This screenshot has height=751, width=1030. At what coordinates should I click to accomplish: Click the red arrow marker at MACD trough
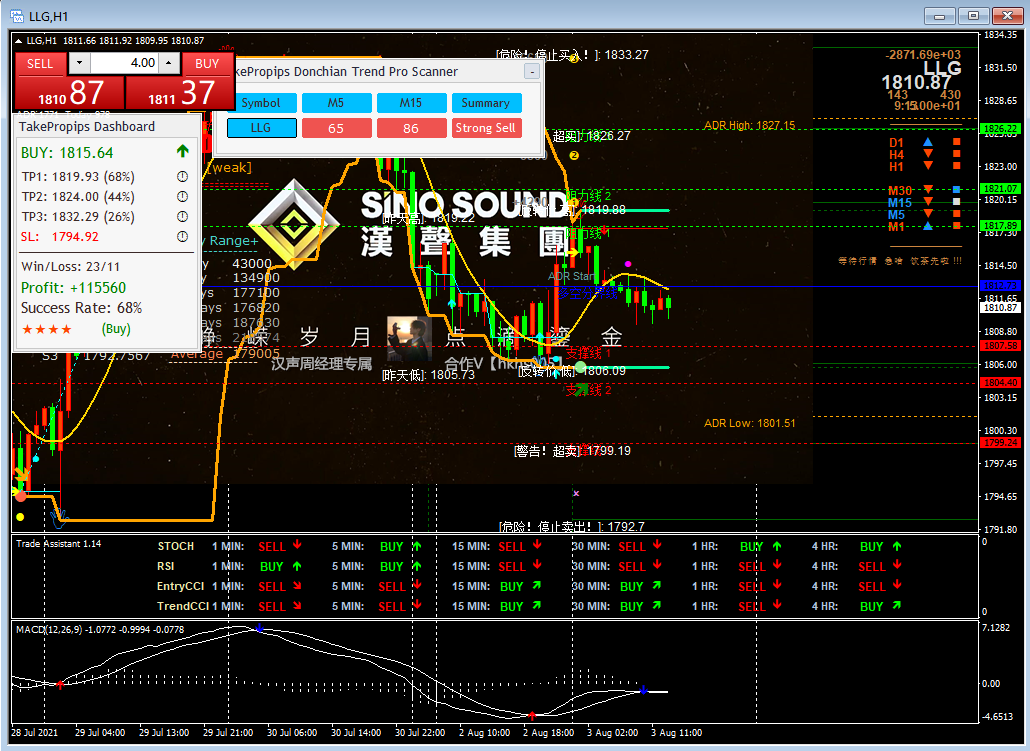click(x=532, y=715)
